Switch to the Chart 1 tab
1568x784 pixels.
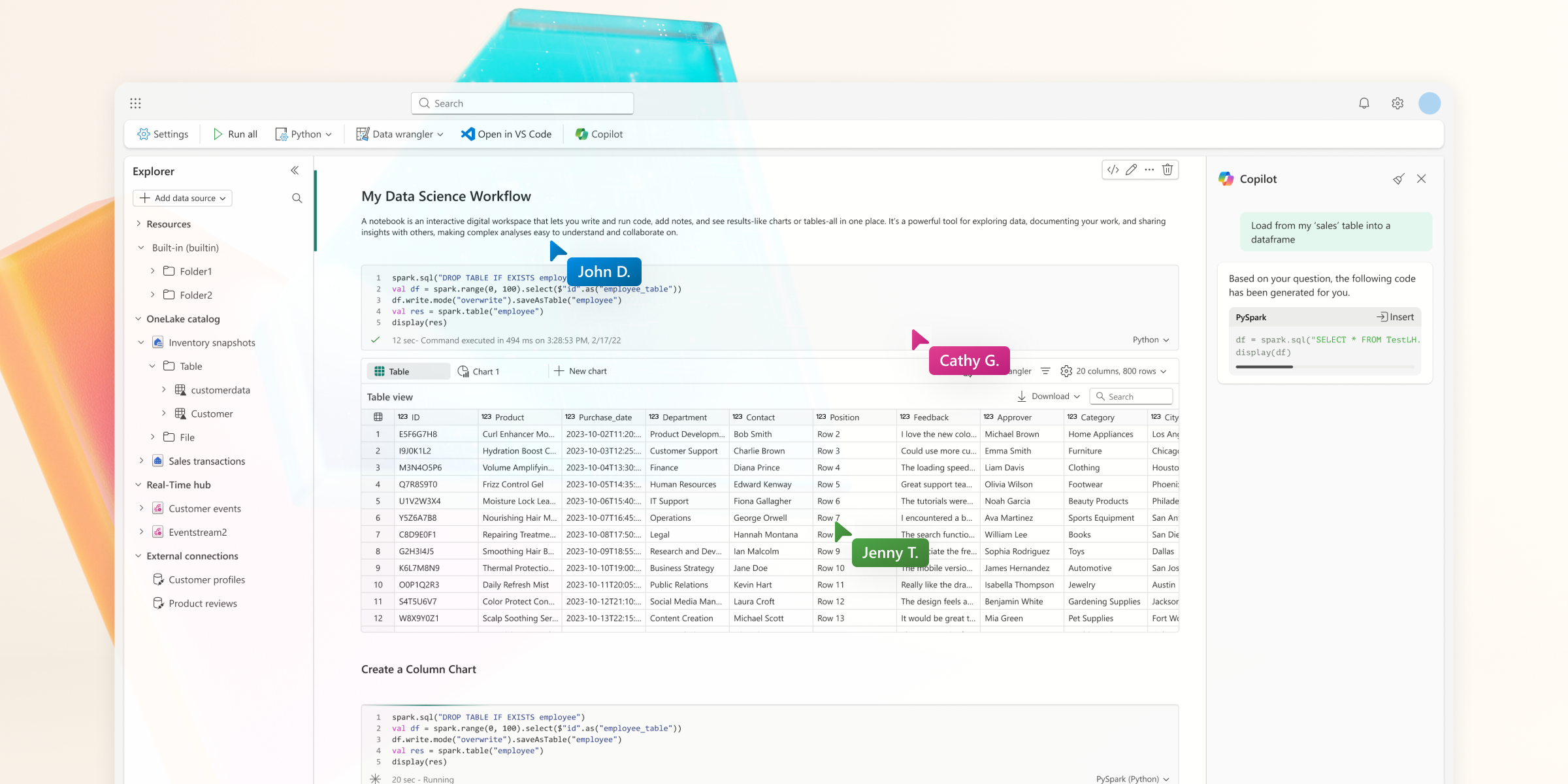pyautogui.click(x=479, y=371)
